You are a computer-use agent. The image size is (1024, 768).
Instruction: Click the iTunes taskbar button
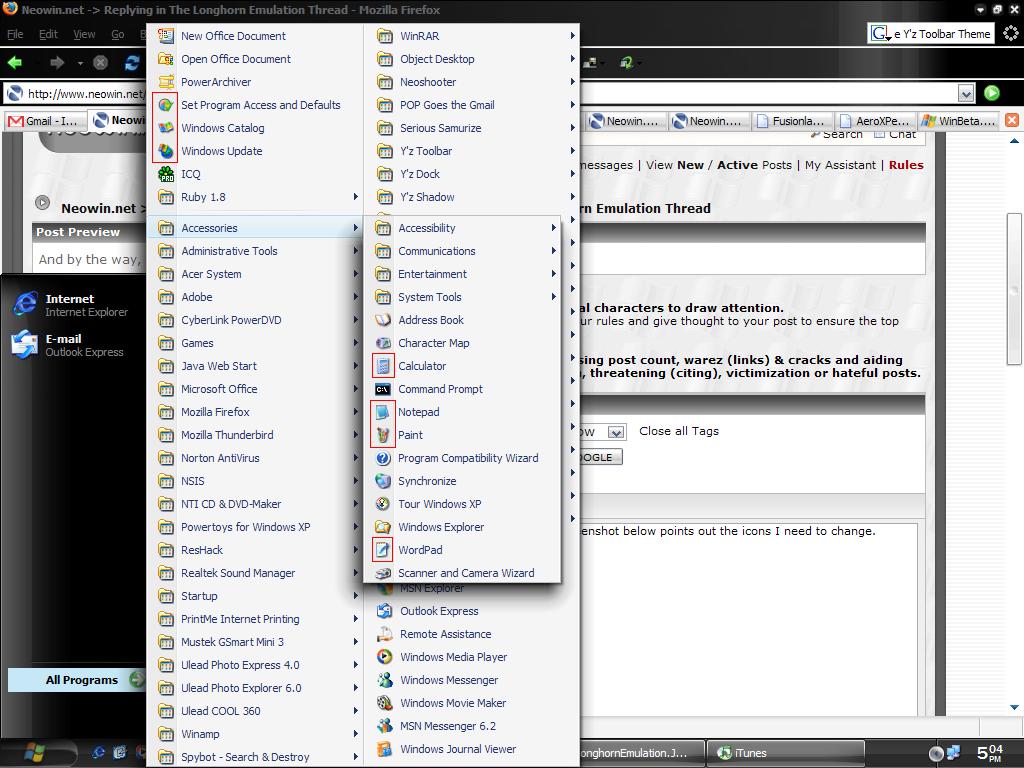(x=750, y=753)
